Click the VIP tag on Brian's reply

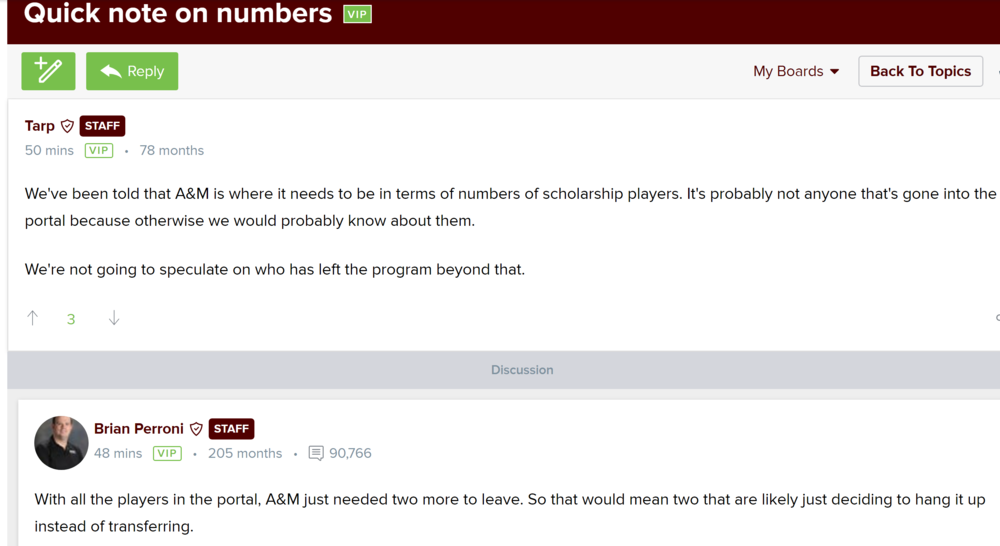pyautogui.click(x=167, y=453)
